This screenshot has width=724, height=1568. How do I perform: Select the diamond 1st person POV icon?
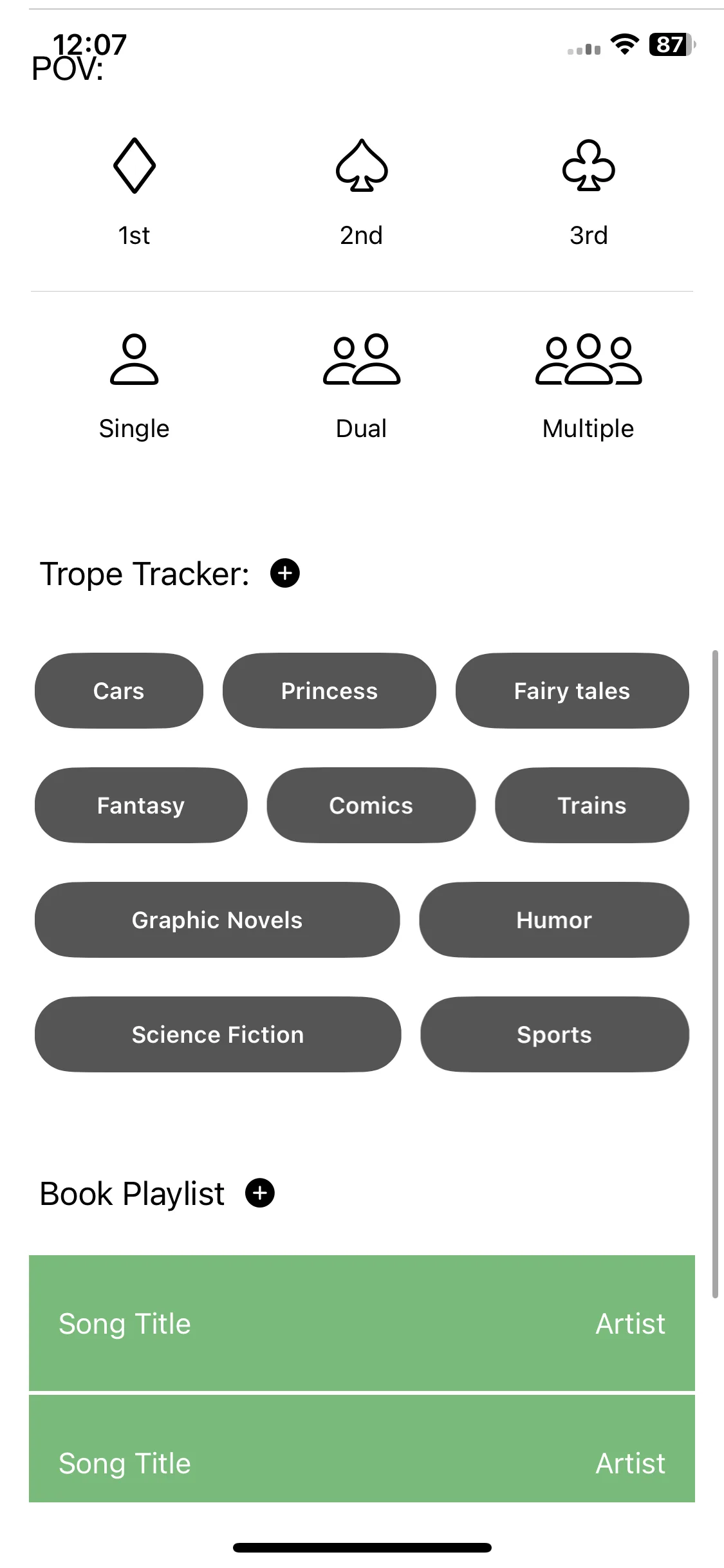coord(134,165)
